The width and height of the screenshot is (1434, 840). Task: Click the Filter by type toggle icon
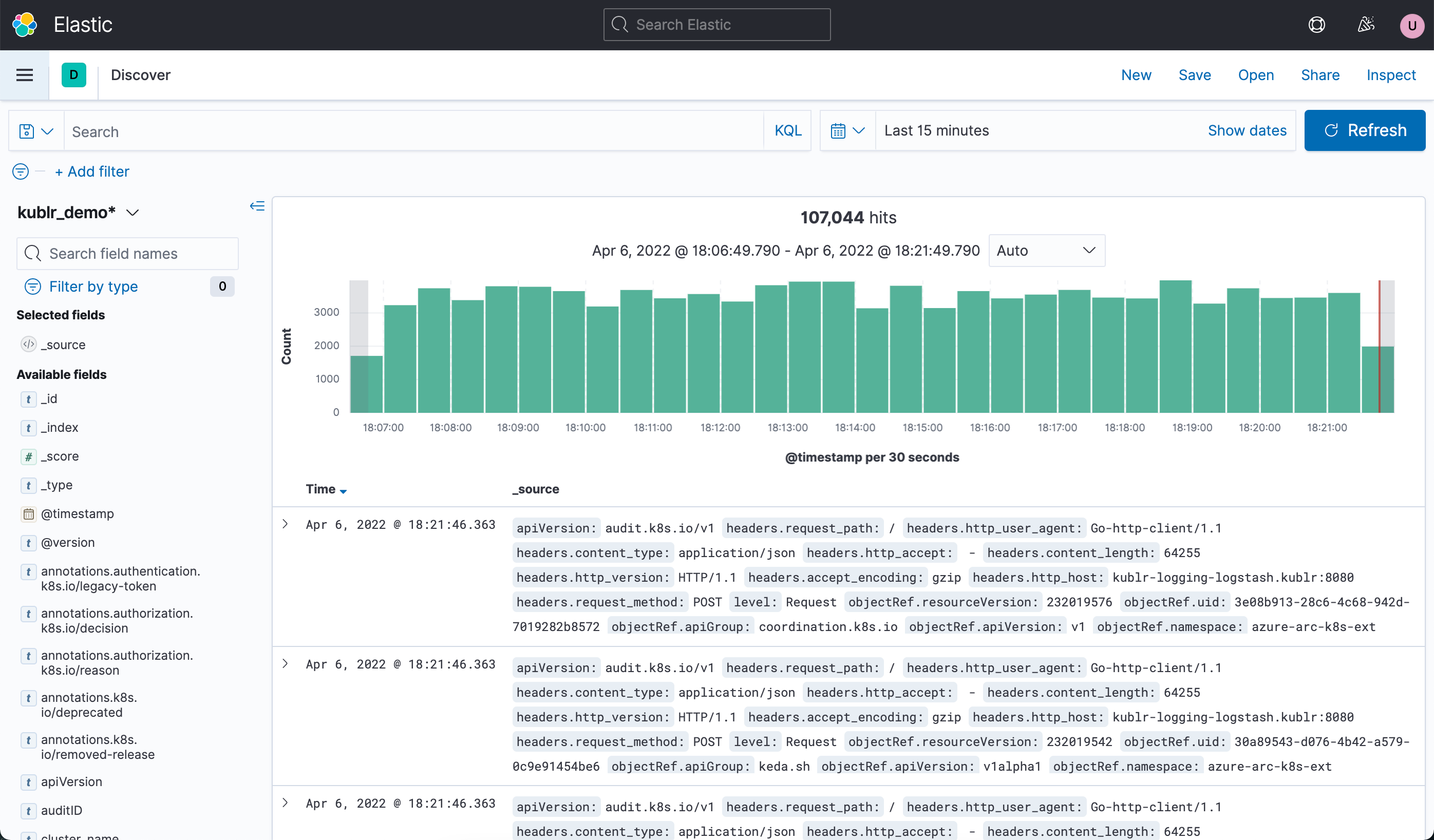pyautogui.click(x=33, y=287)
